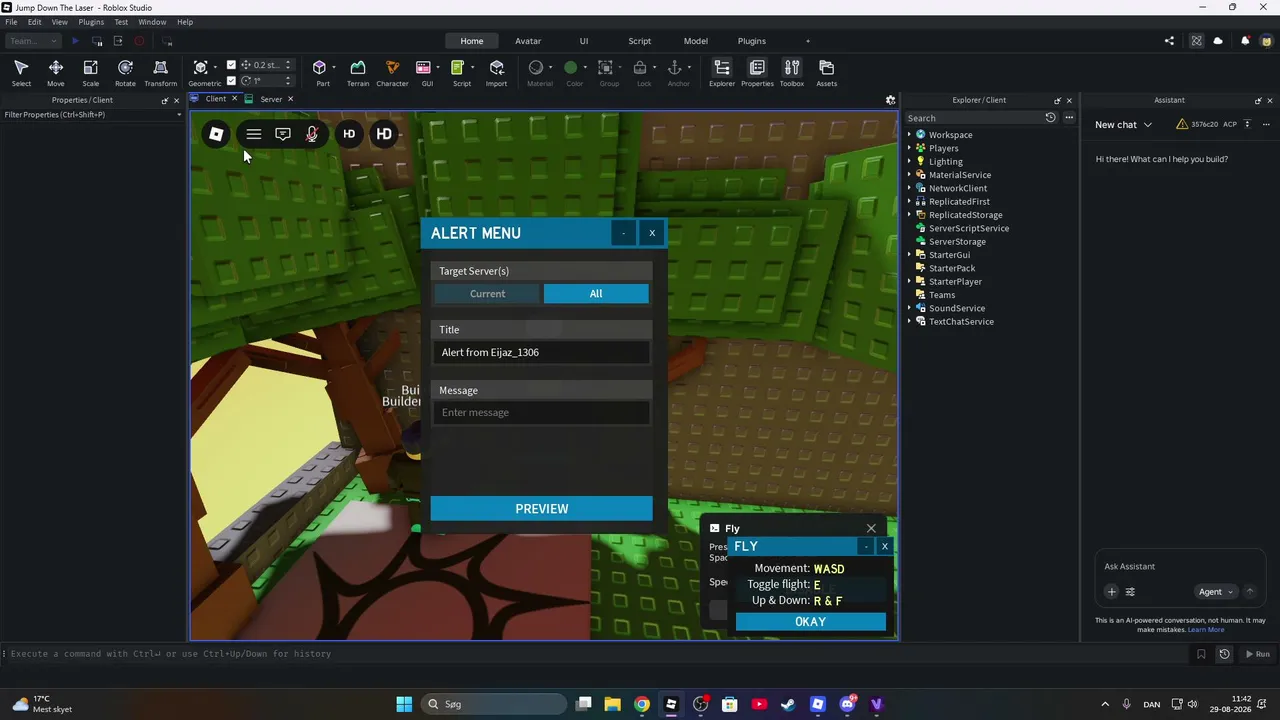Minimize the Alert Menu with dash button

(x=623, y=233)
